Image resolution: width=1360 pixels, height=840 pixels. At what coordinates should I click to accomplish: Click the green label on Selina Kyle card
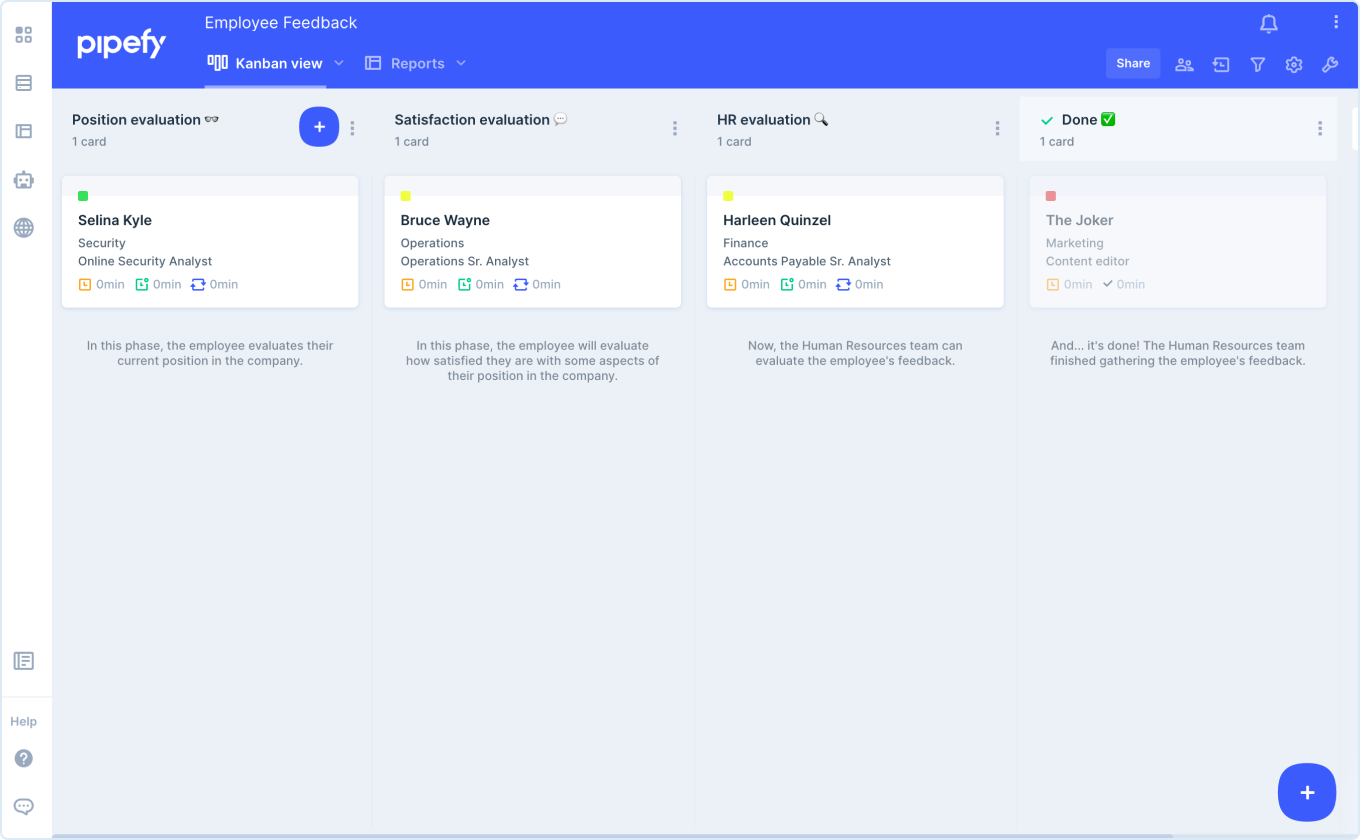83,196
